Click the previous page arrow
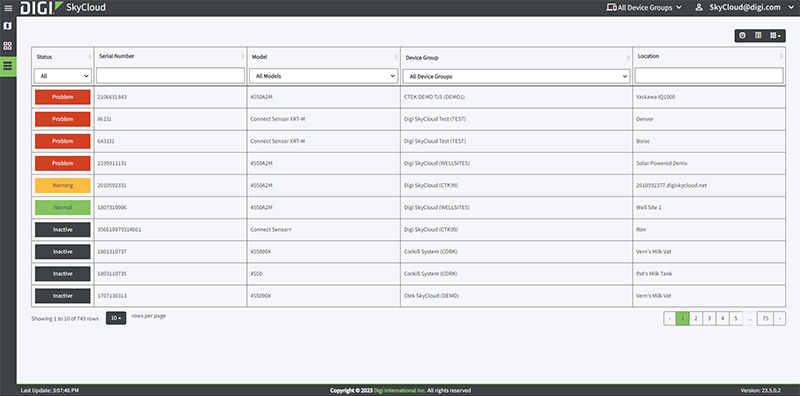The height and width of the screenshot is (396, 800). [670, 318]
